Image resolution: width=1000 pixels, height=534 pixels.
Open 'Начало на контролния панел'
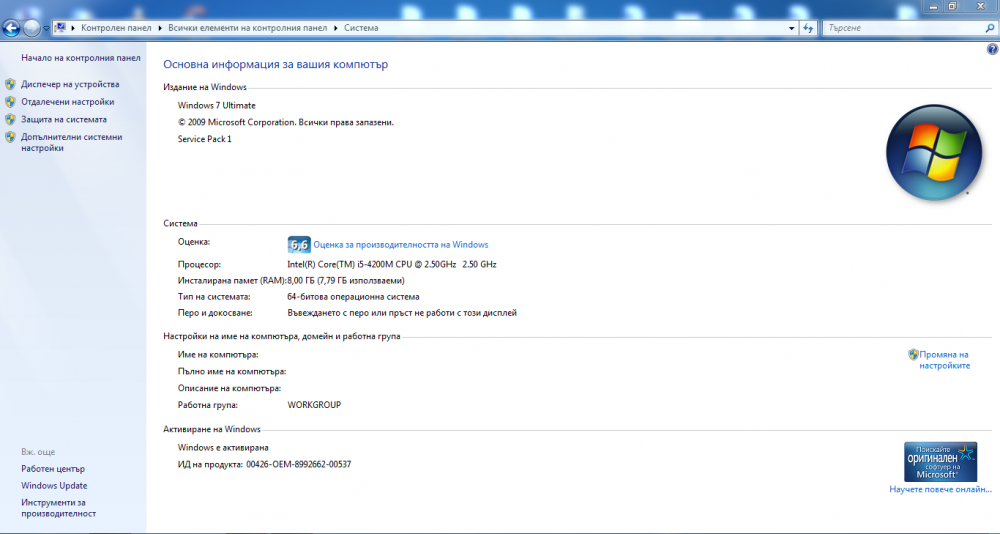(x=80, y=57)
